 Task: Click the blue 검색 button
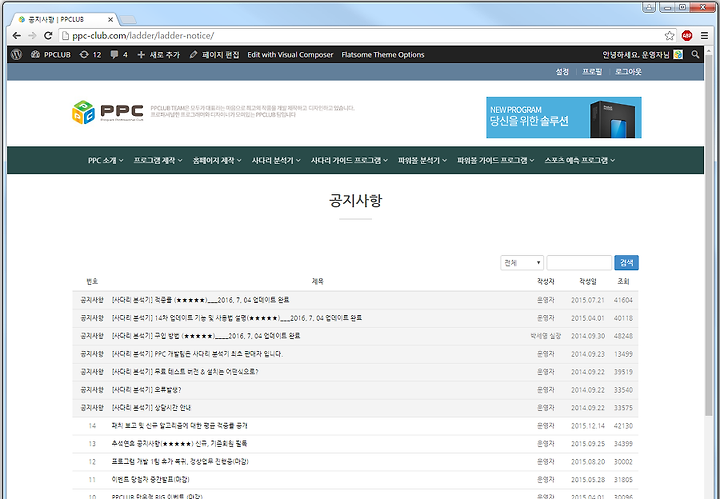pos(626,263)
